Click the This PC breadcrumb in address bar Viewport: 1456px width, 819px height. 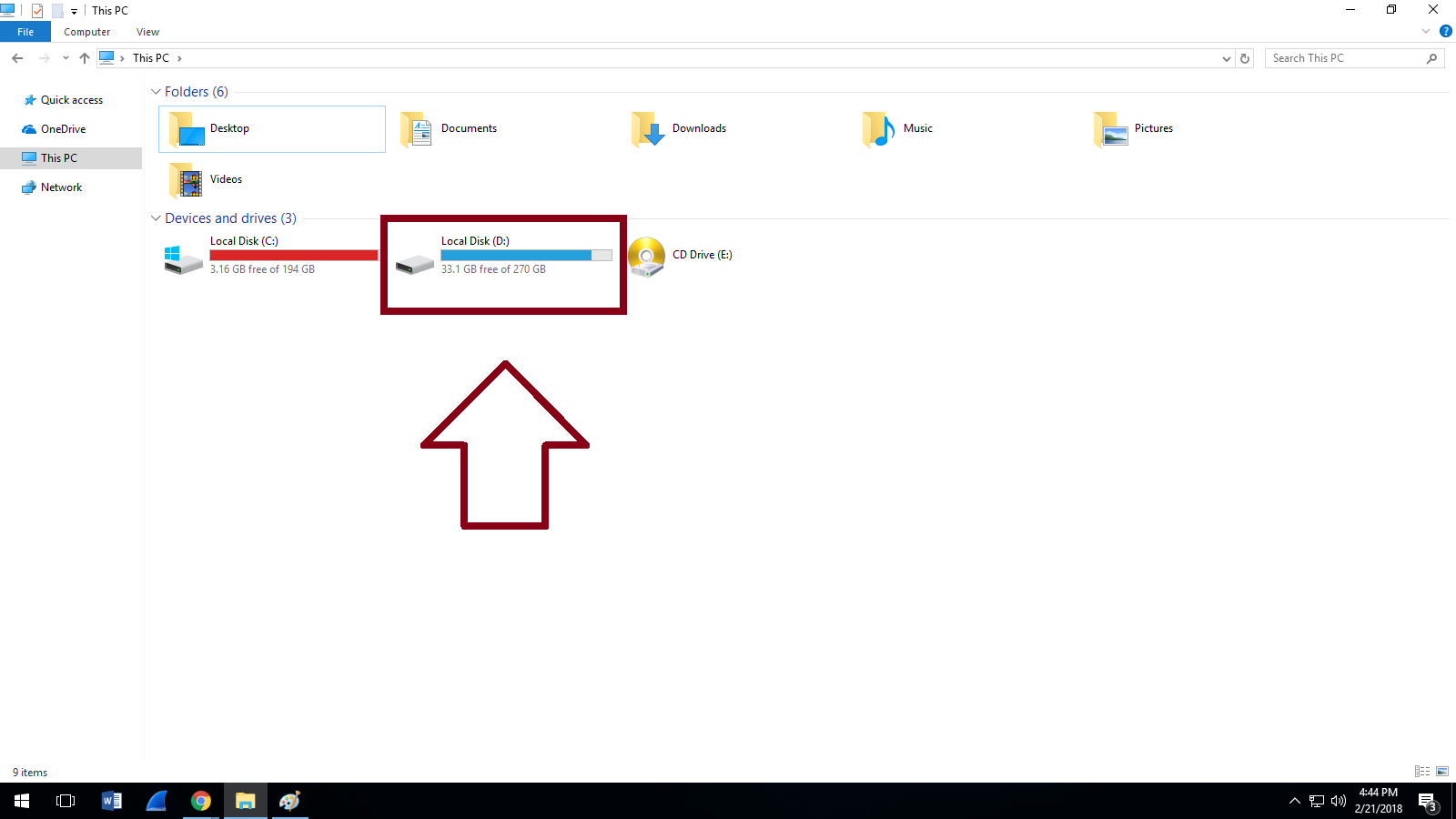tap(151, 58)
